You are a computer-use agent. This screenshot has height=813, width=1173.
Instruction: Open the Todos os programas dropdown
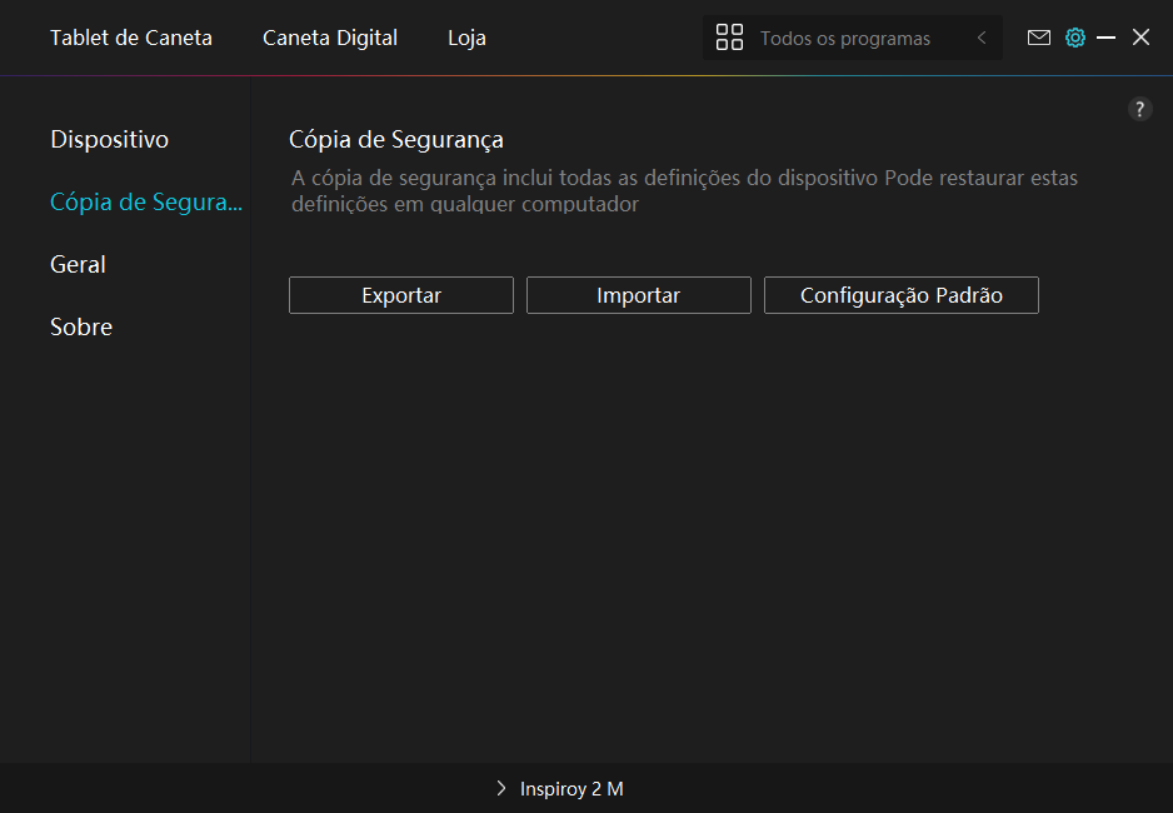[845, 39]
